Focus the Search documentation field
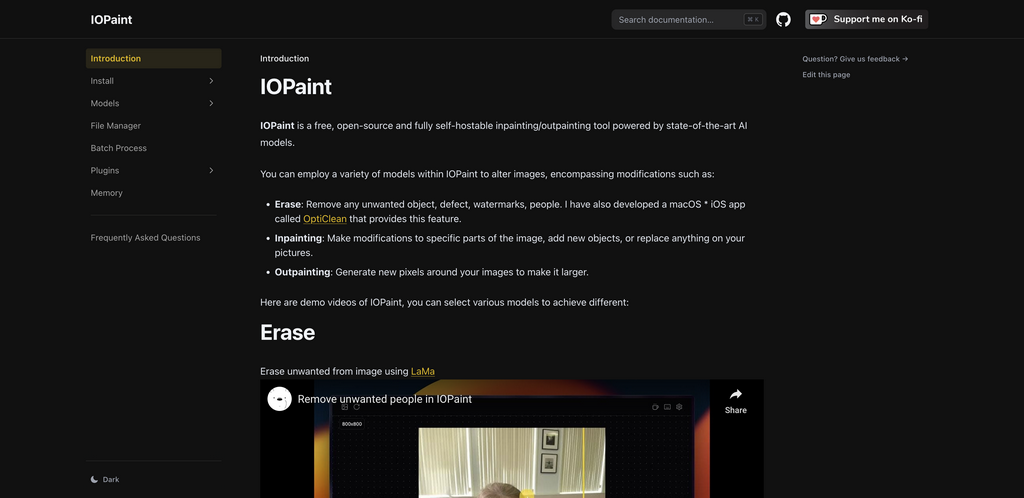1024x498 pixels. pyautogui.click(x=689, y=20)
